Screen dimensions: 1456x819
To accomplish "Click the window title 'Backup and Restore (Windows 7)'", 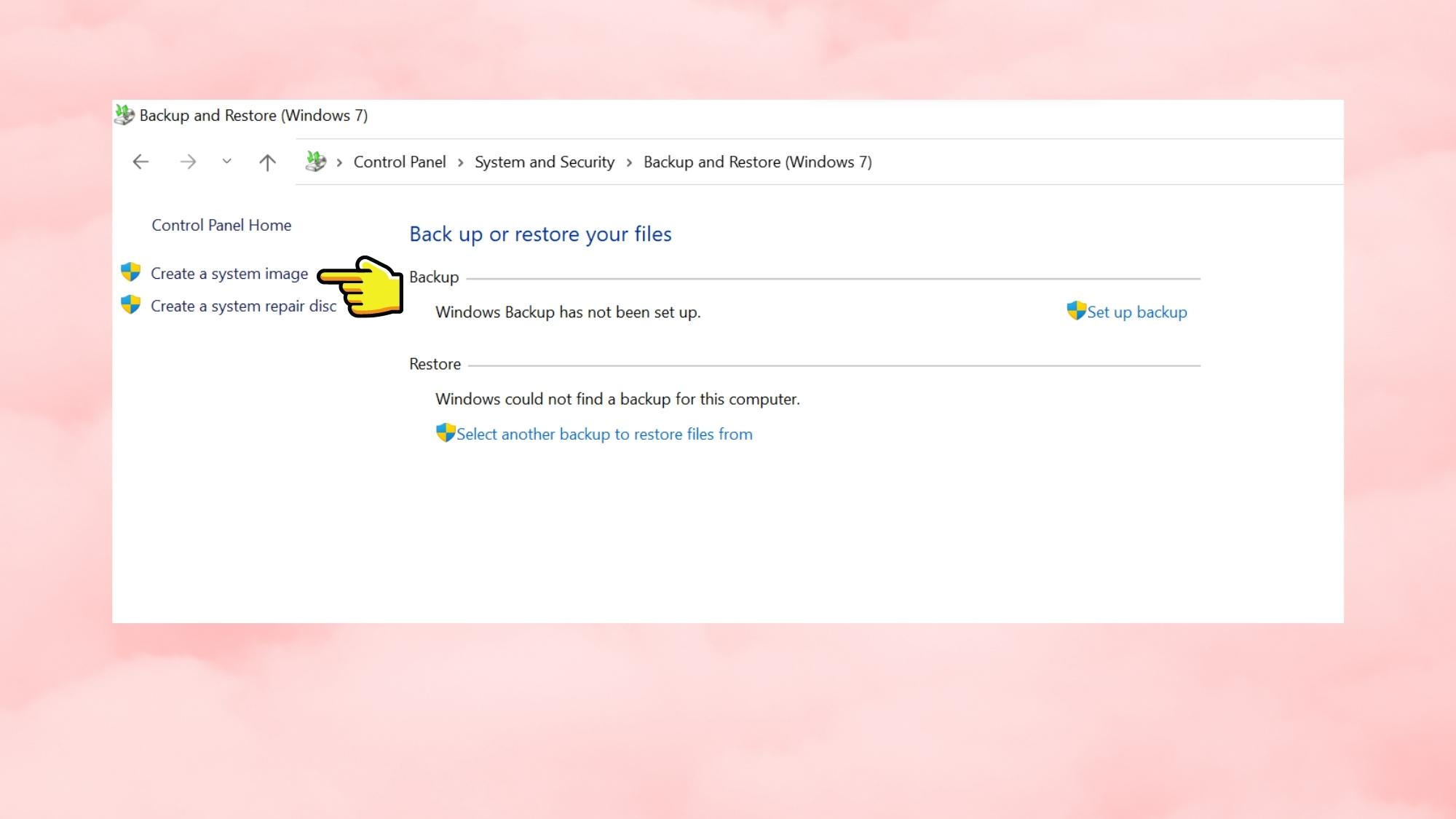I will [253, 115].
